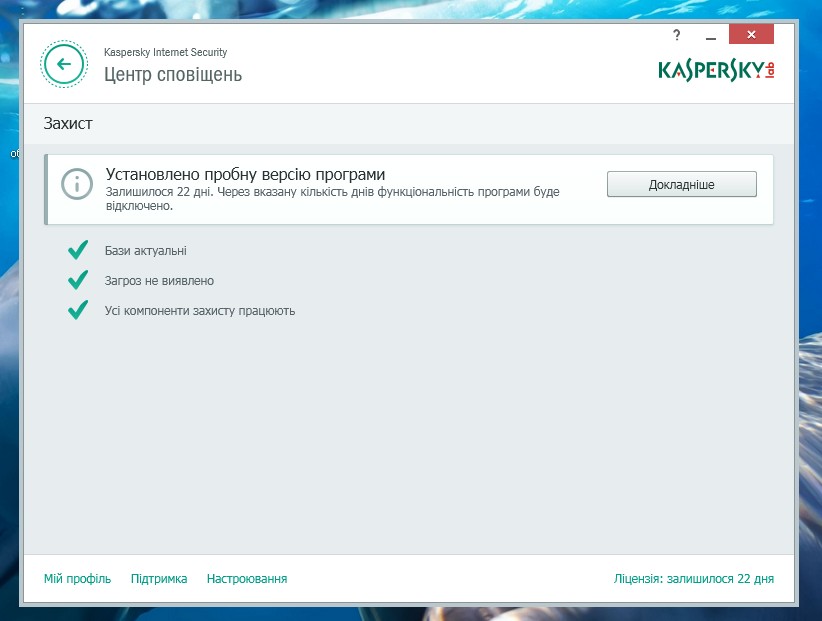Click the 'Центр сповіщень' title

point(173,74)
